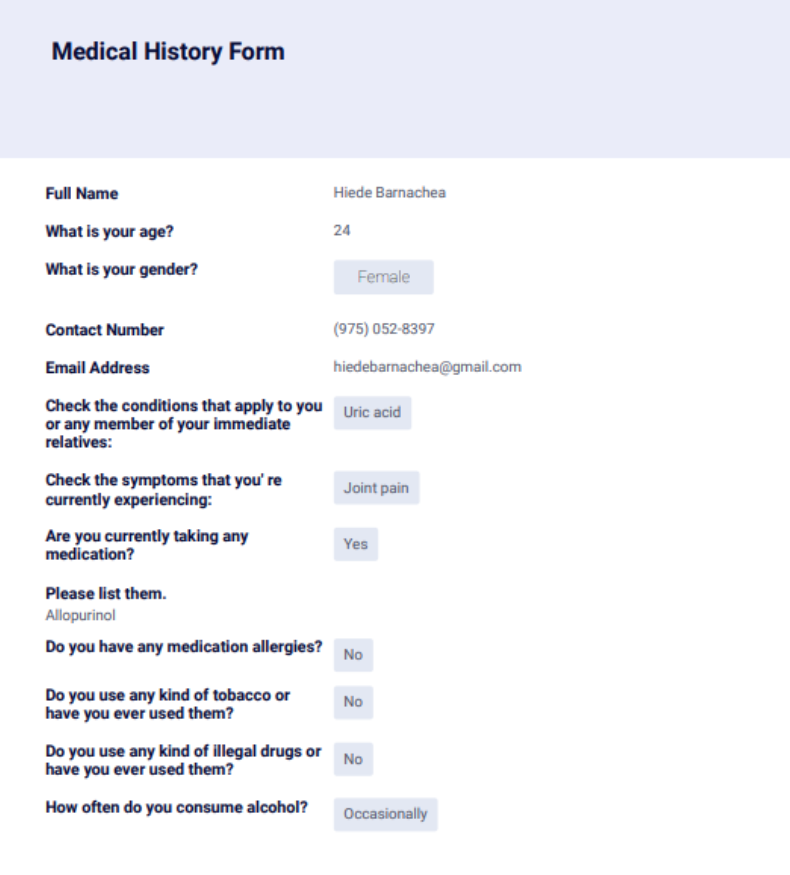Click the Contact Number label

click(x=105, y=330)
